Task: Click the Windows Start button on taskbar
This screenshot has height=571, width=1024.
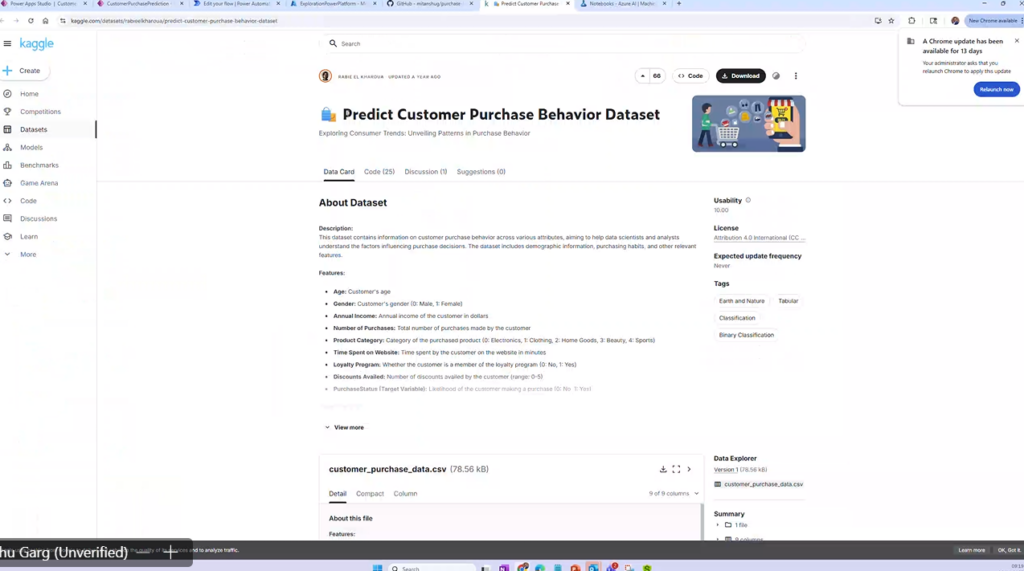Action: click(377, 568)
